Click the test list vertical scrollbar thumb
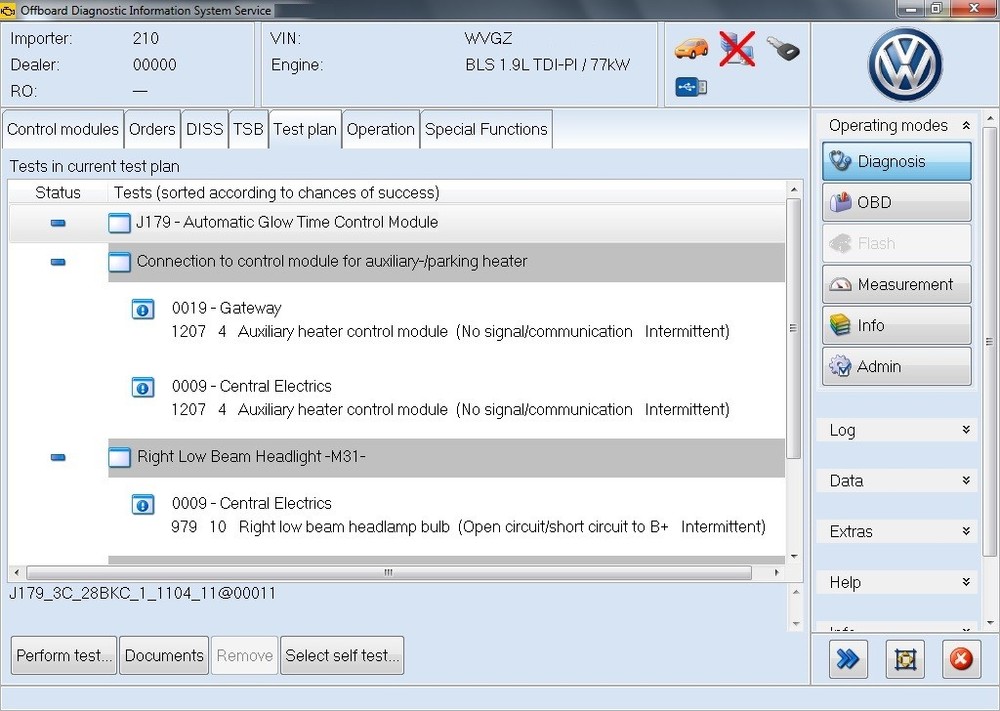 [x=793, y=328]
